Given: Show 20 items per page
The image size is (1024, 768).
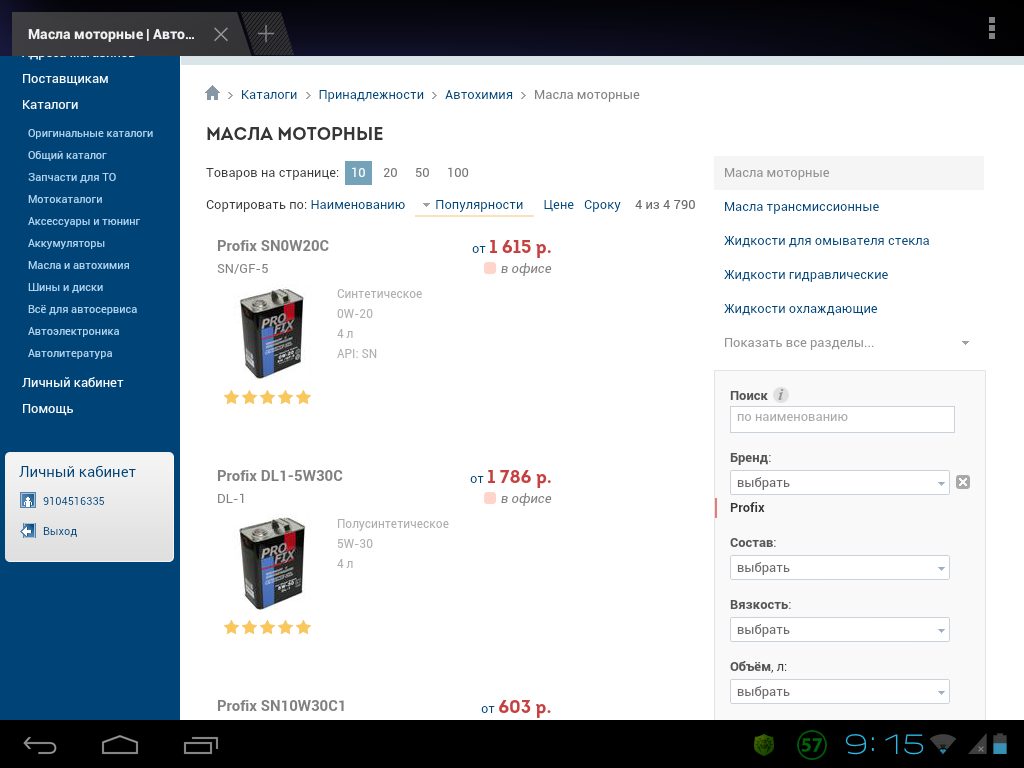Looking at the screenshot, I should [390, 172].
